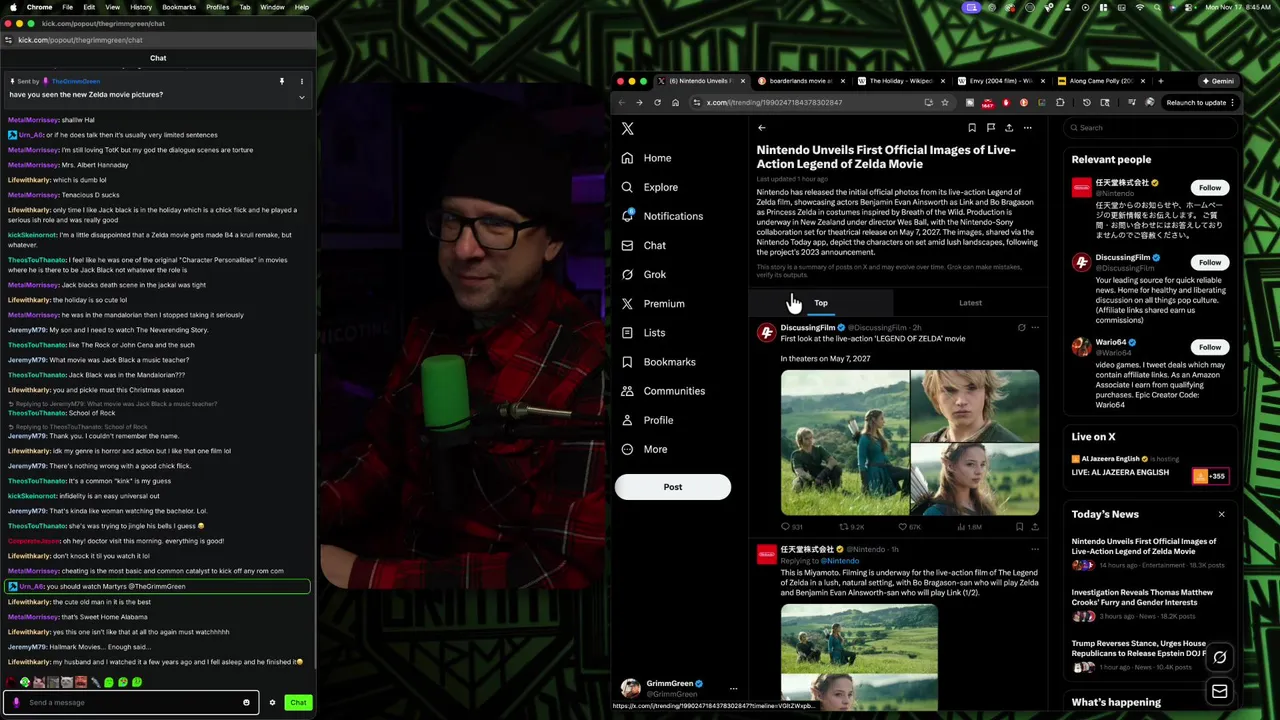1280x720 pixels.
Task: Open the story's three-dot options menu
Action: click(x=1027, y=128)
